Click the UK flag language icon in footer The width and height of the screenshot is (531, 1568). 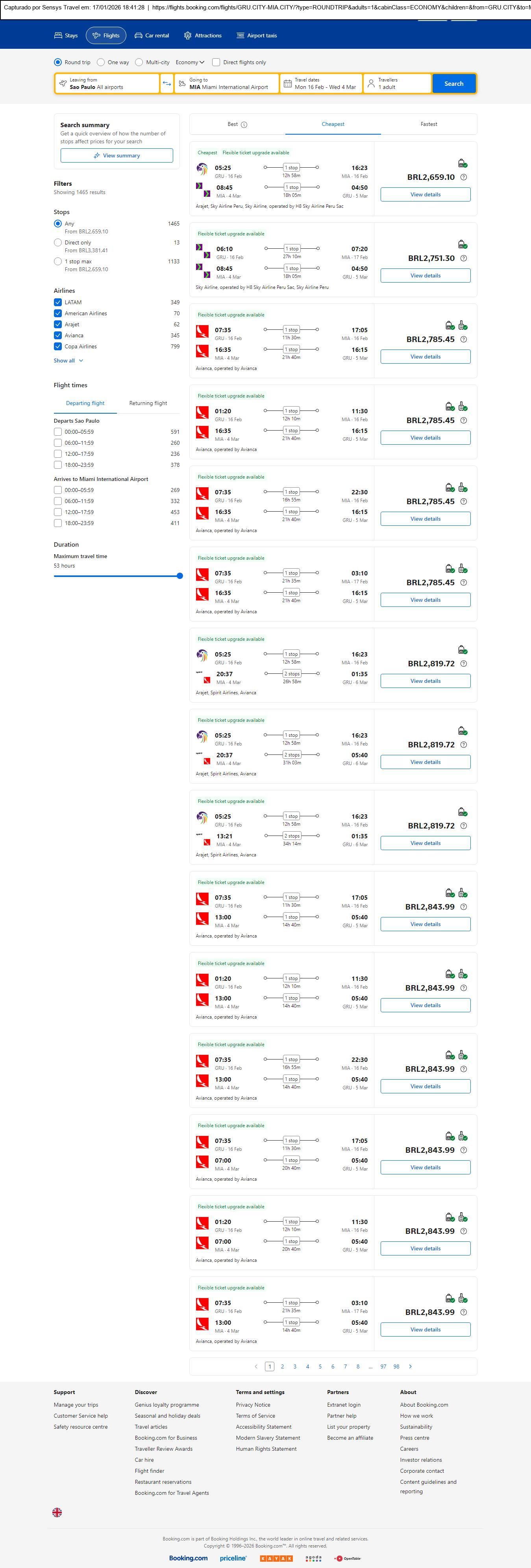(57, 1512)
